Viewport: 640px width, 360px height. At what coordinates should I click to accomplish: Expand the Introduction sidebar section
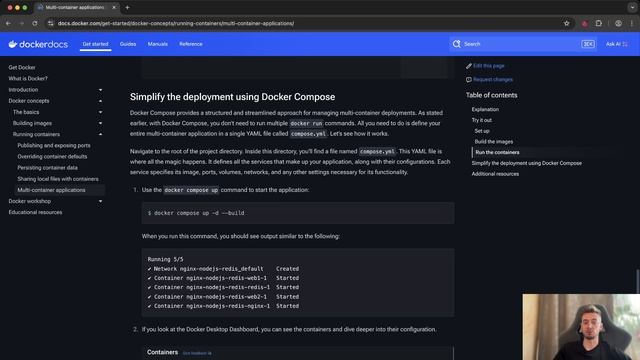pos(100,90)
